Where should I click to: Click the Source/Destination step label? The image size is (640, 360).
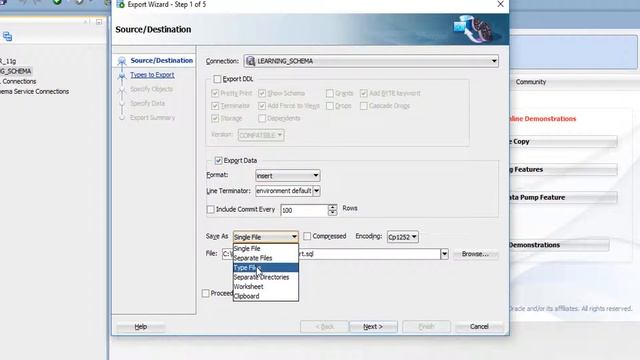(x=162, y=60)
